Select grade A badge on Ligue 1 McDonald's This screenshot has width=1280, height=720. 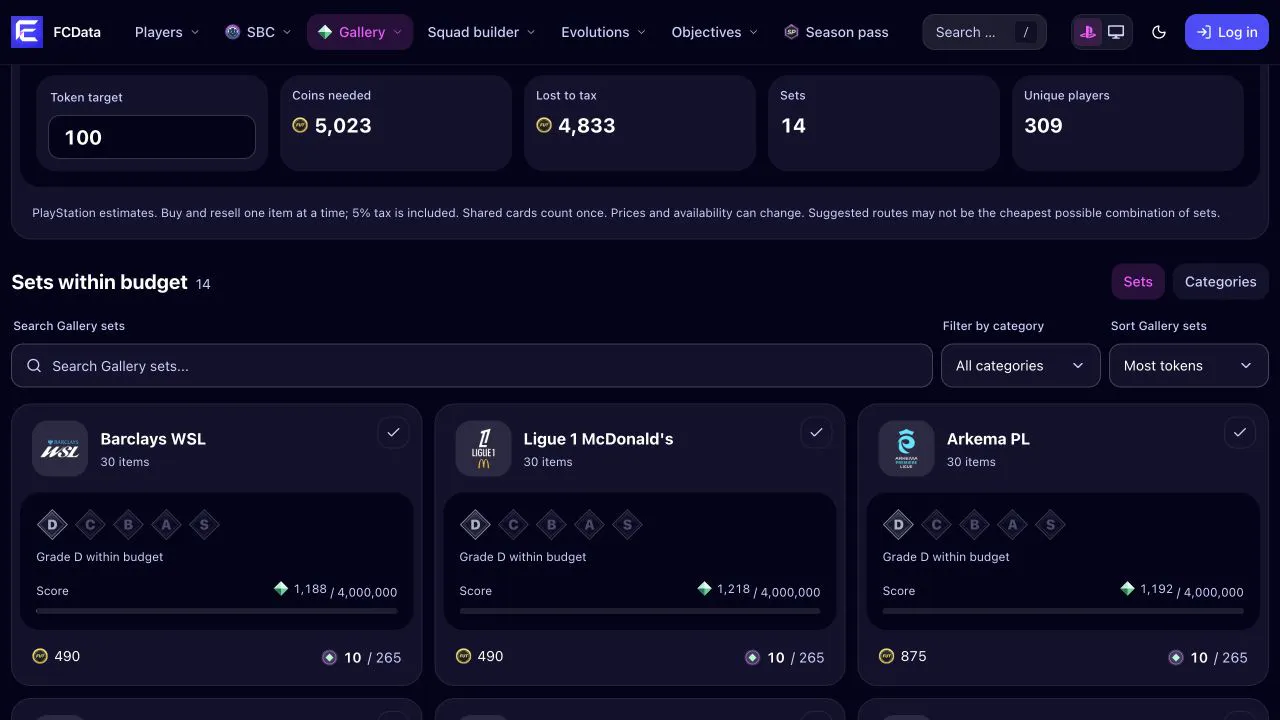click(x=589, y=524)
